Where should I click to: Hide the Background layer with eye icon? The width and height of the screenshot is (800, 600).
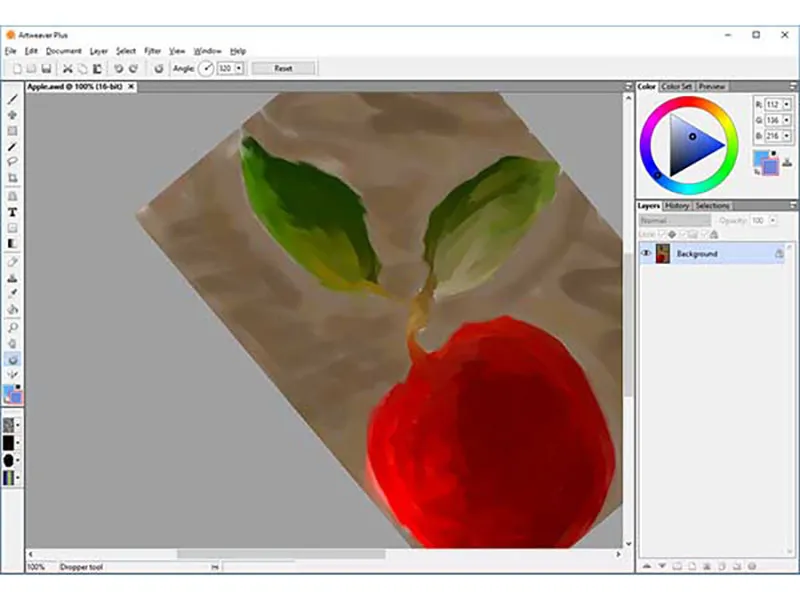646,254
